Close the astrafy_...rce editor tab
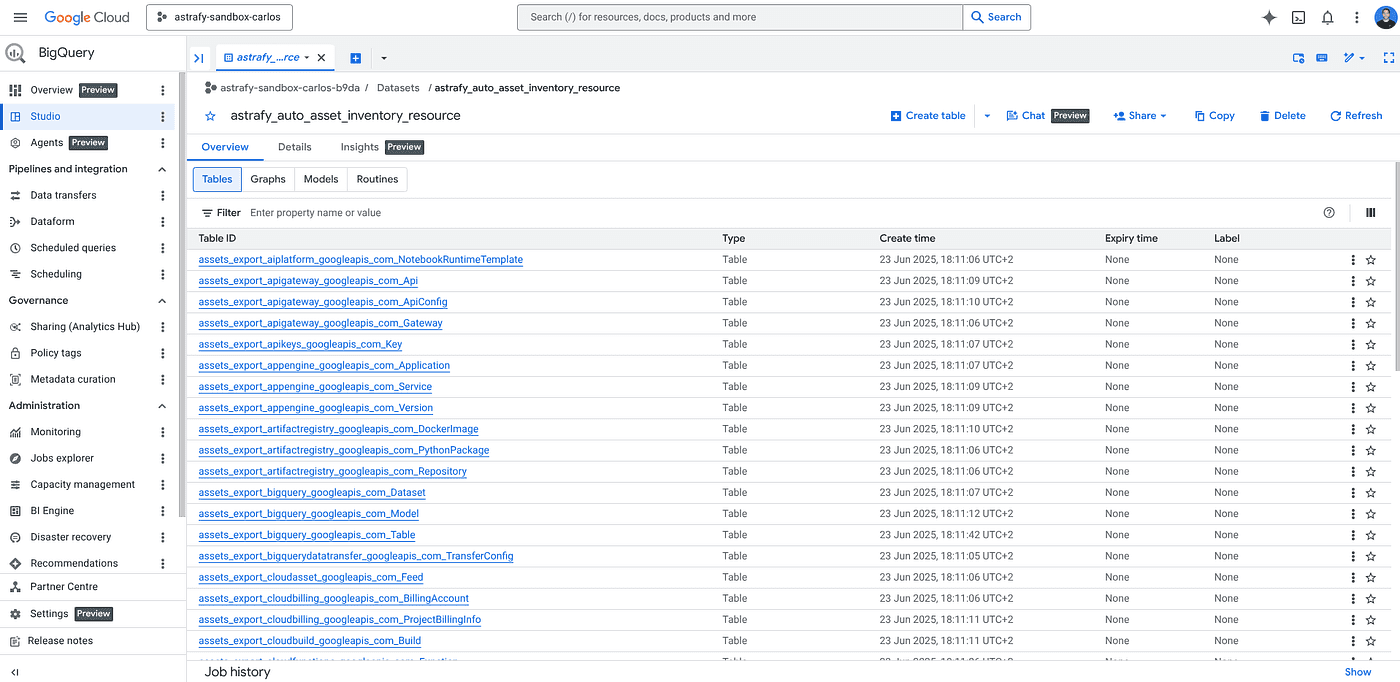Image resolution: width=1400 pixels, height=682 pixels. 321,58
